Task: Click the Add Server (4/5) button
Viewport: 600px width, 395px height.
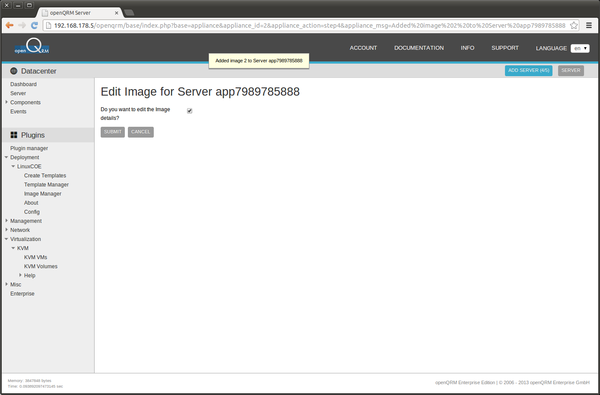Action: (528, 70)
